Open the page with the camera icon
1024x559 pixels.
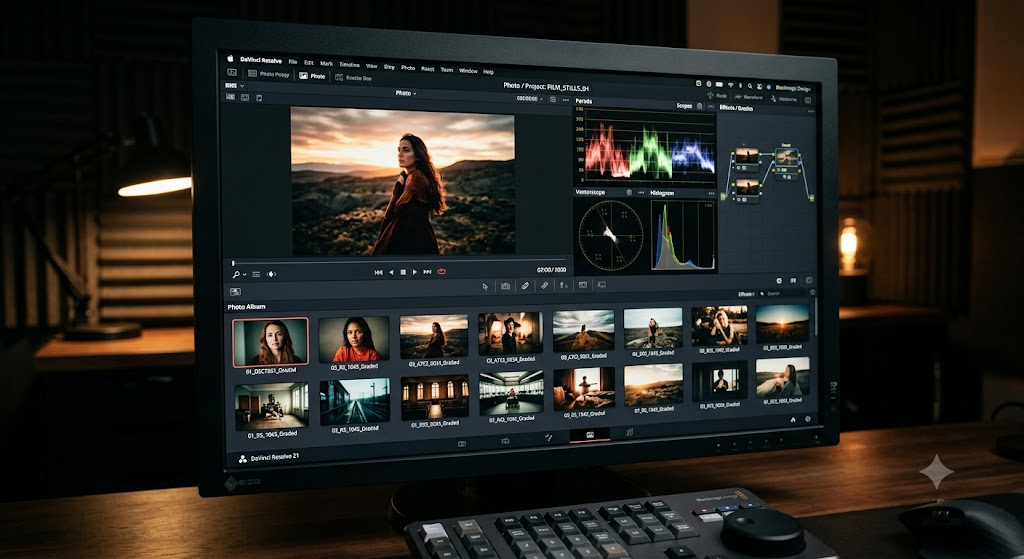462,443
